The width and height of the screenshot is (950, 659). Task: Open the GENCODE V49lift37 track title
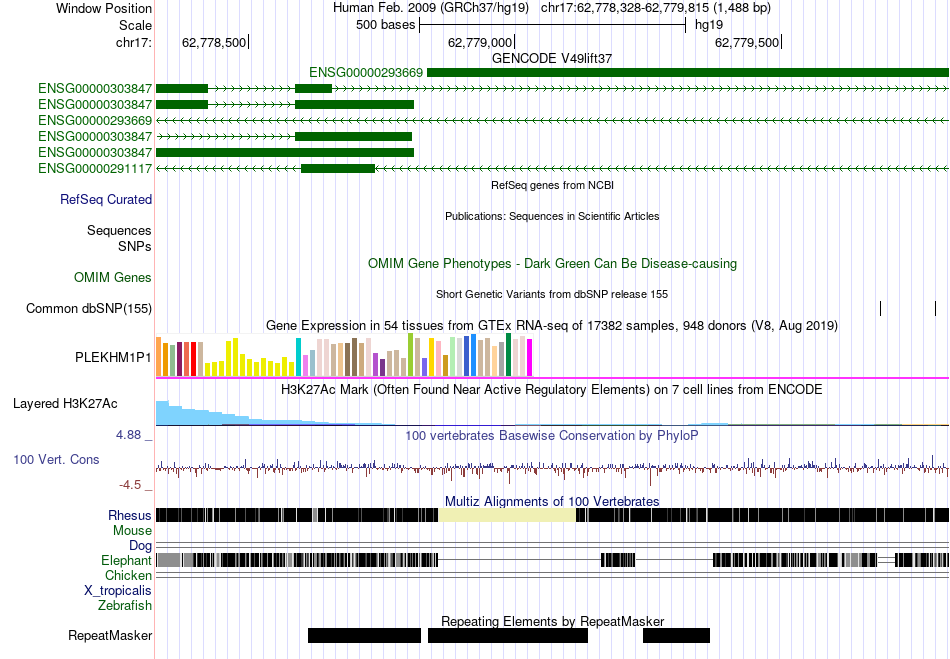tap(552, 59)
